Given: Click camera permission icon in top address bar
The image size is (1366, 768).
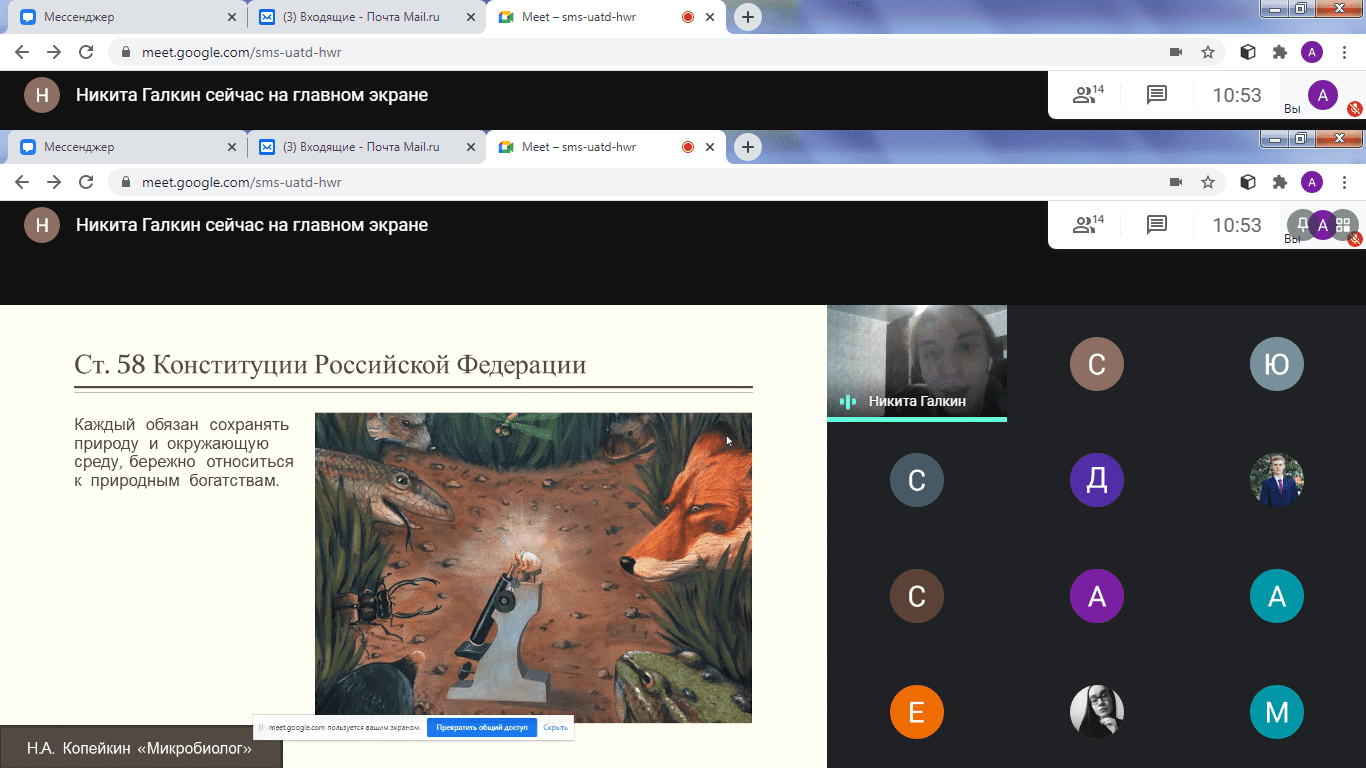Looking at the screenshot, I should [1176, 52].
